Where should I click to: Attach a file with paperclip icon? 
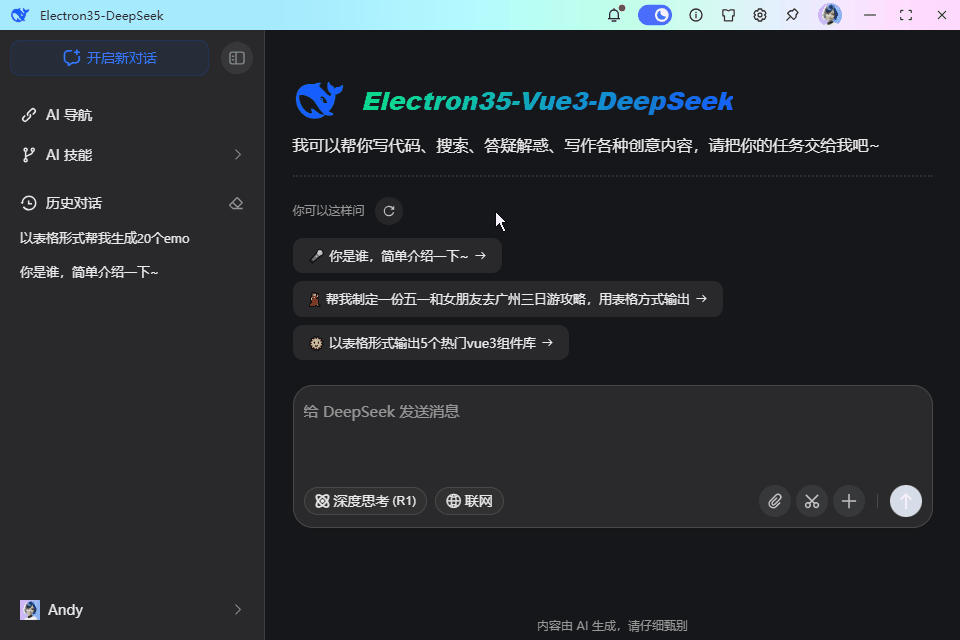(775, 502)
